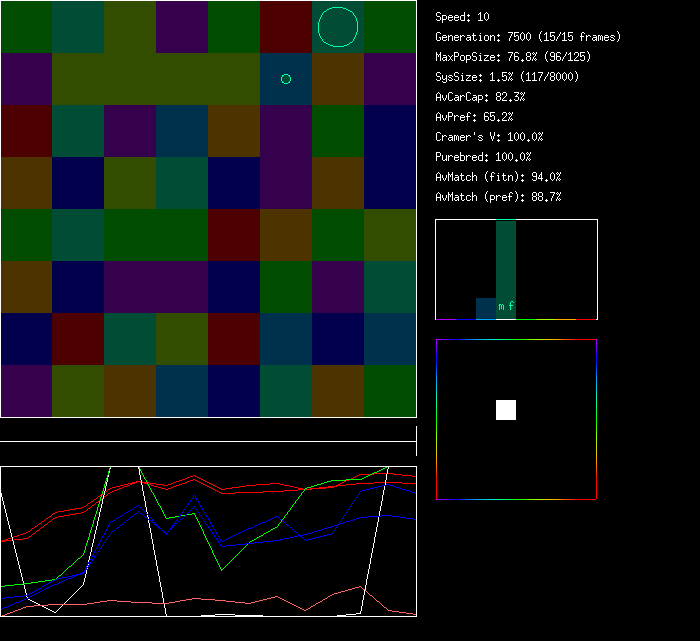Click the 'm' label in the histogram
This screenshot has height=641, width=700.
coord(501,306)
